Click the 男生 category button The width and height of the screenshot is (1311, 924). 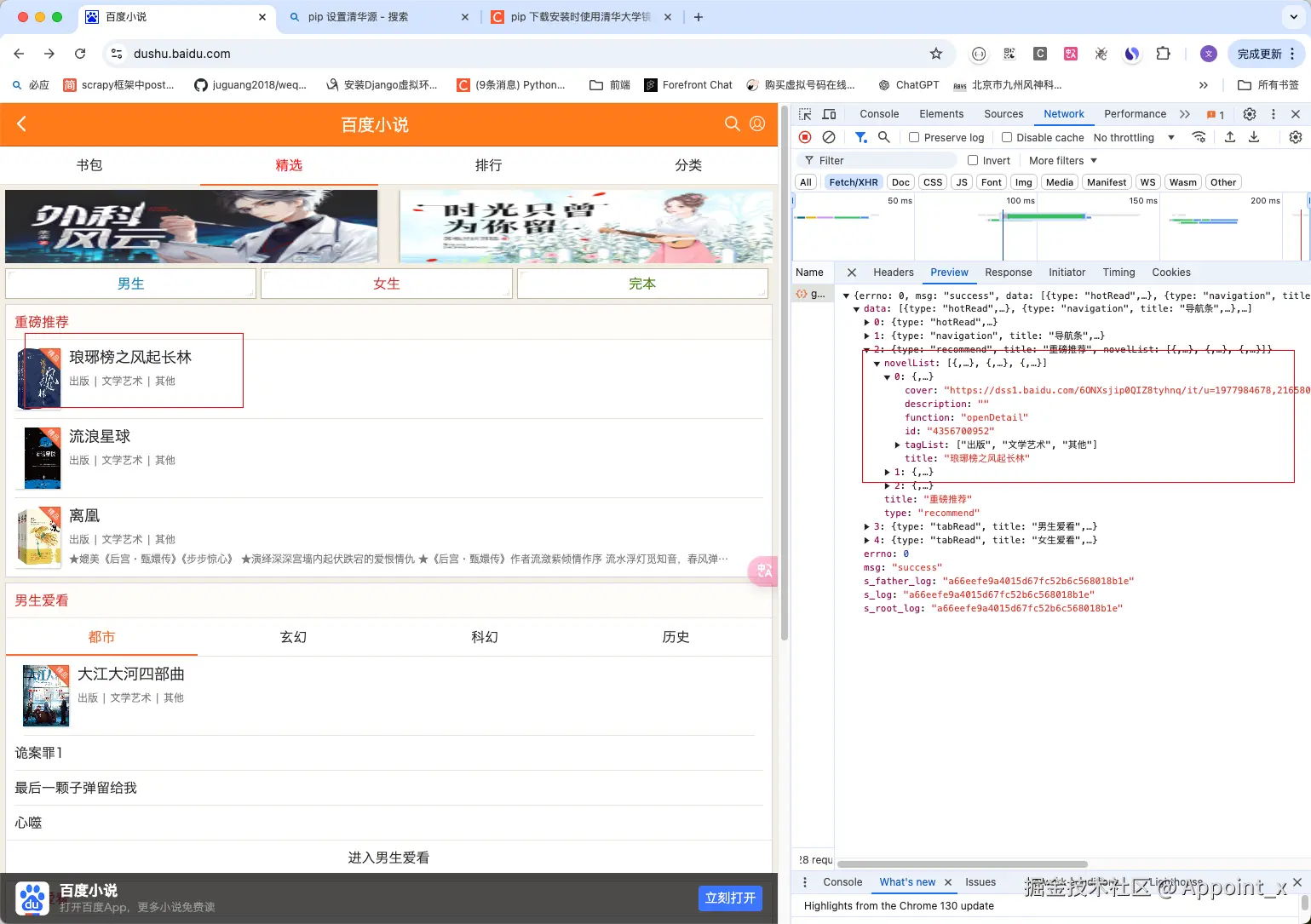(130, 284)
